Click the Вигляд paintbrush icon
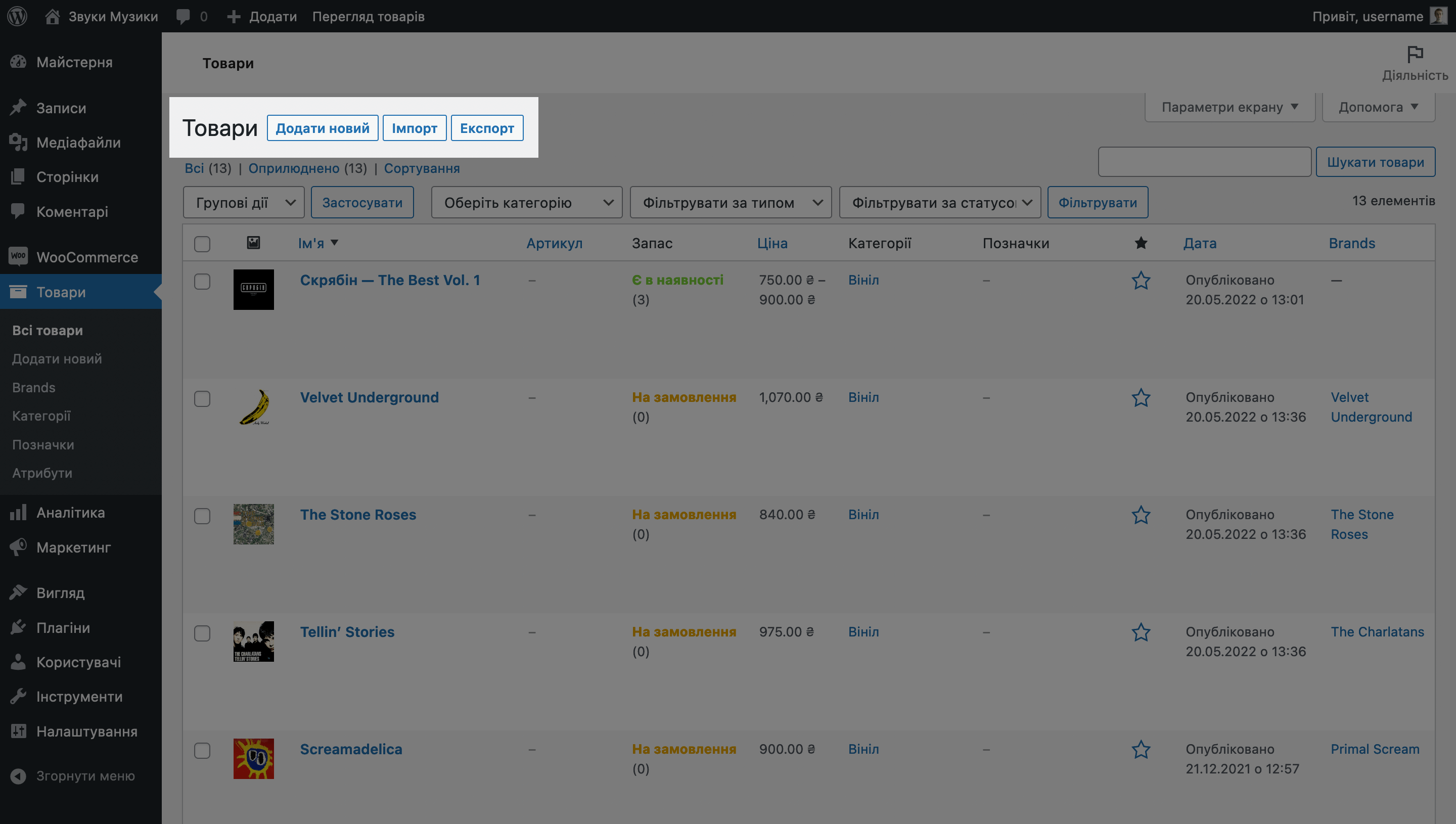 tap(18, 592)
